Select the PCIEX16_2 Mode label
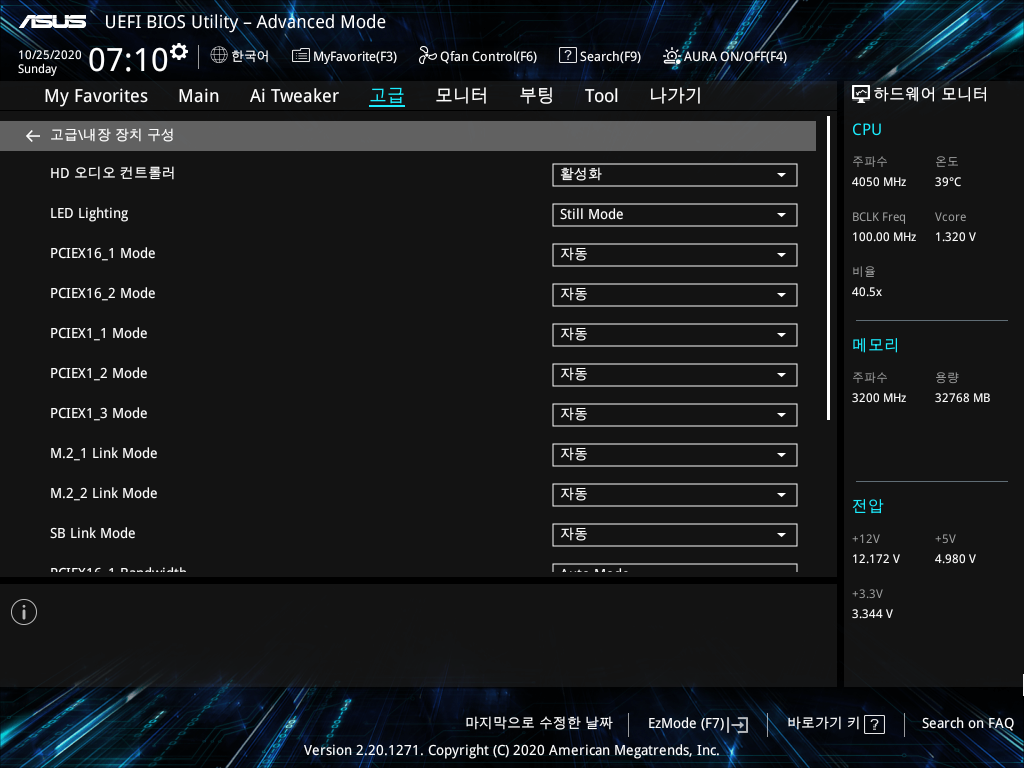The width and height of the screenshot is (1024, 768). [x=103, y=293]
